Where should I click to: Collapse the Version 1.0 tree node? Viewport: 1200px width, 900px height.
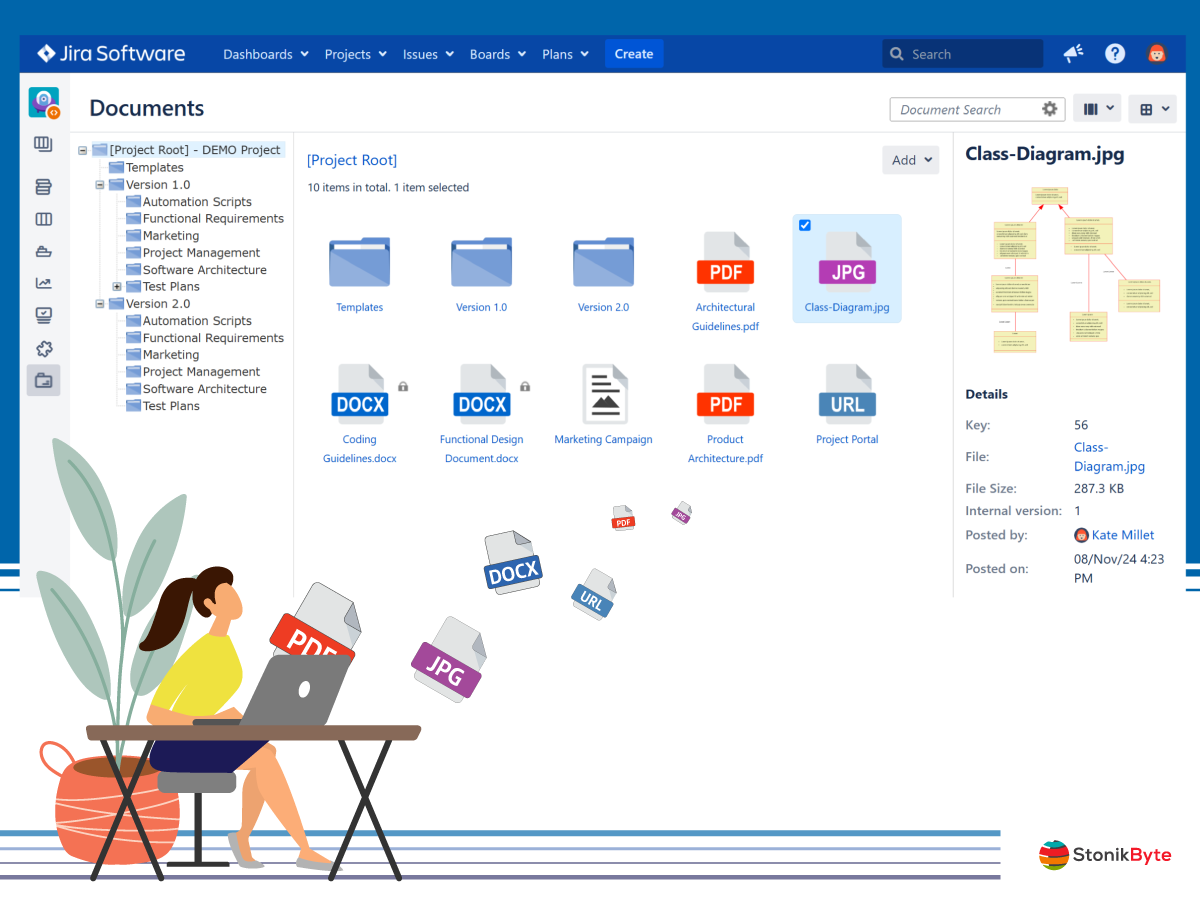[x=99, y=184]
